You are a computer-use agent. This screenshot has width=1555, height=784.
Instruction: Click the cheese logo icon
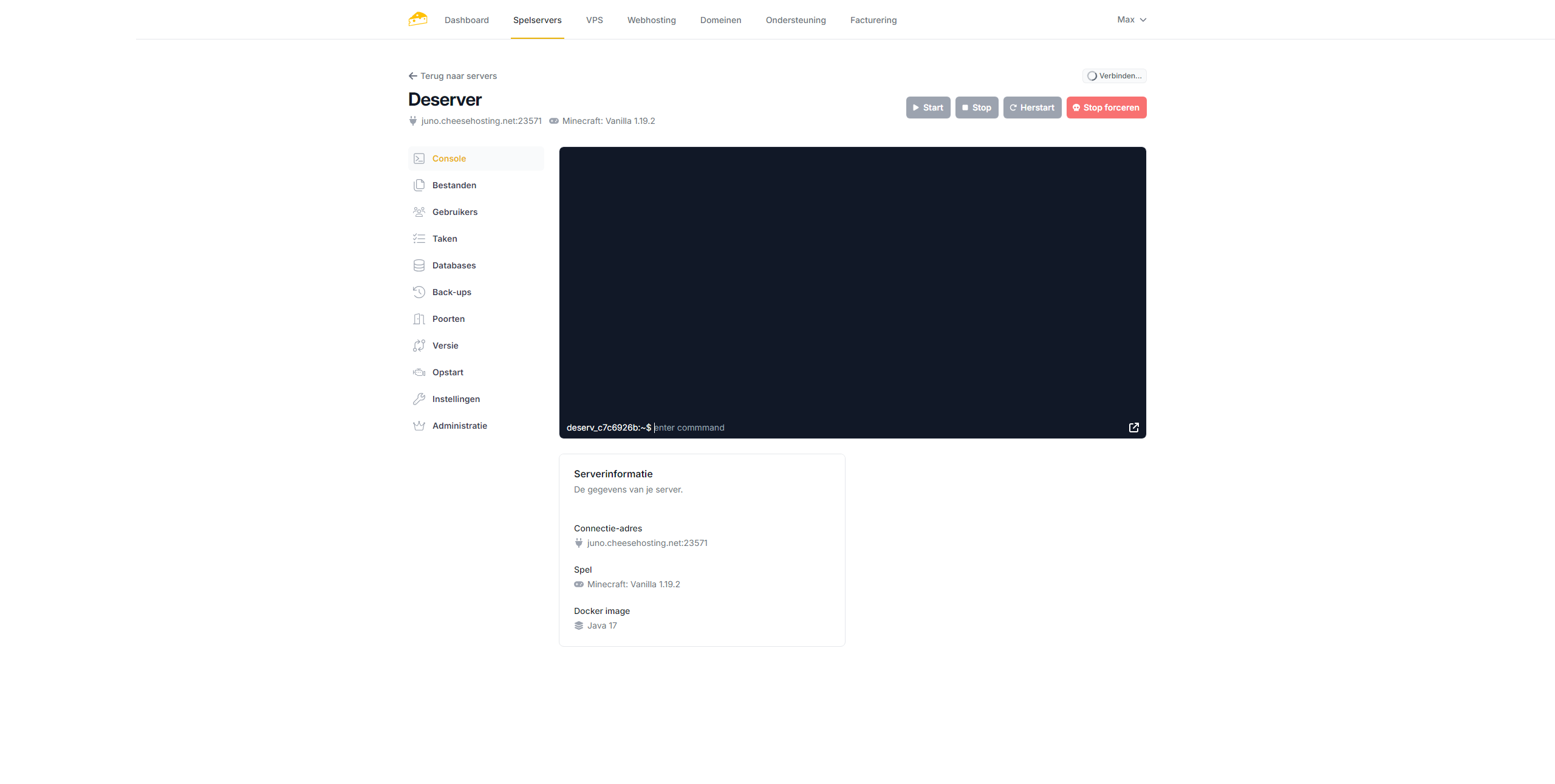[x=418, y=19]
